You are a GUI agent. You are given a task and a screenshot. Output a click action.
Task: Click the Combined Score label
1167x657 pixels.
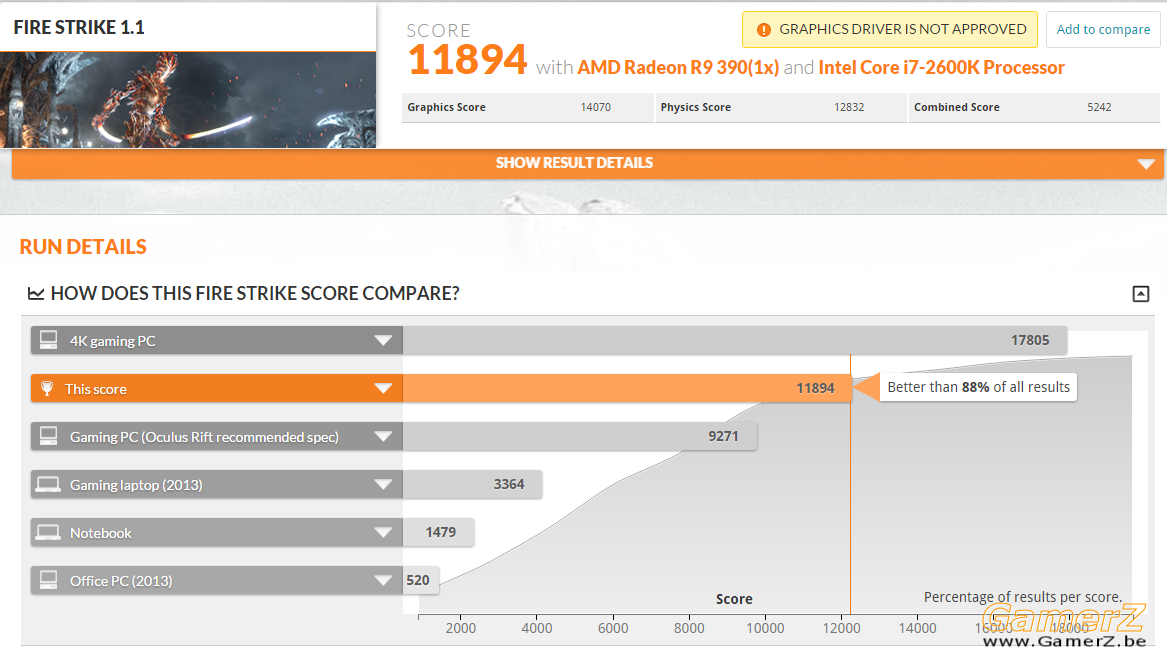(x=957, y=107)
